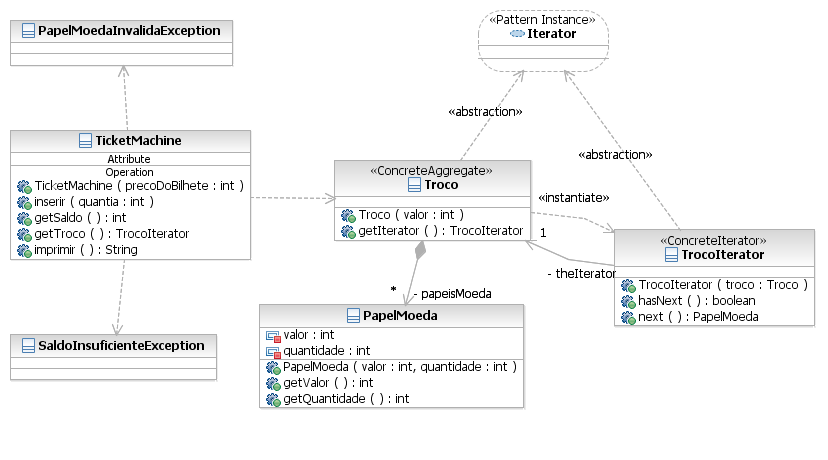Click the operation icon beside imprimir
The height and width of the screenshot is (460, 828).
tap(24, 250)
